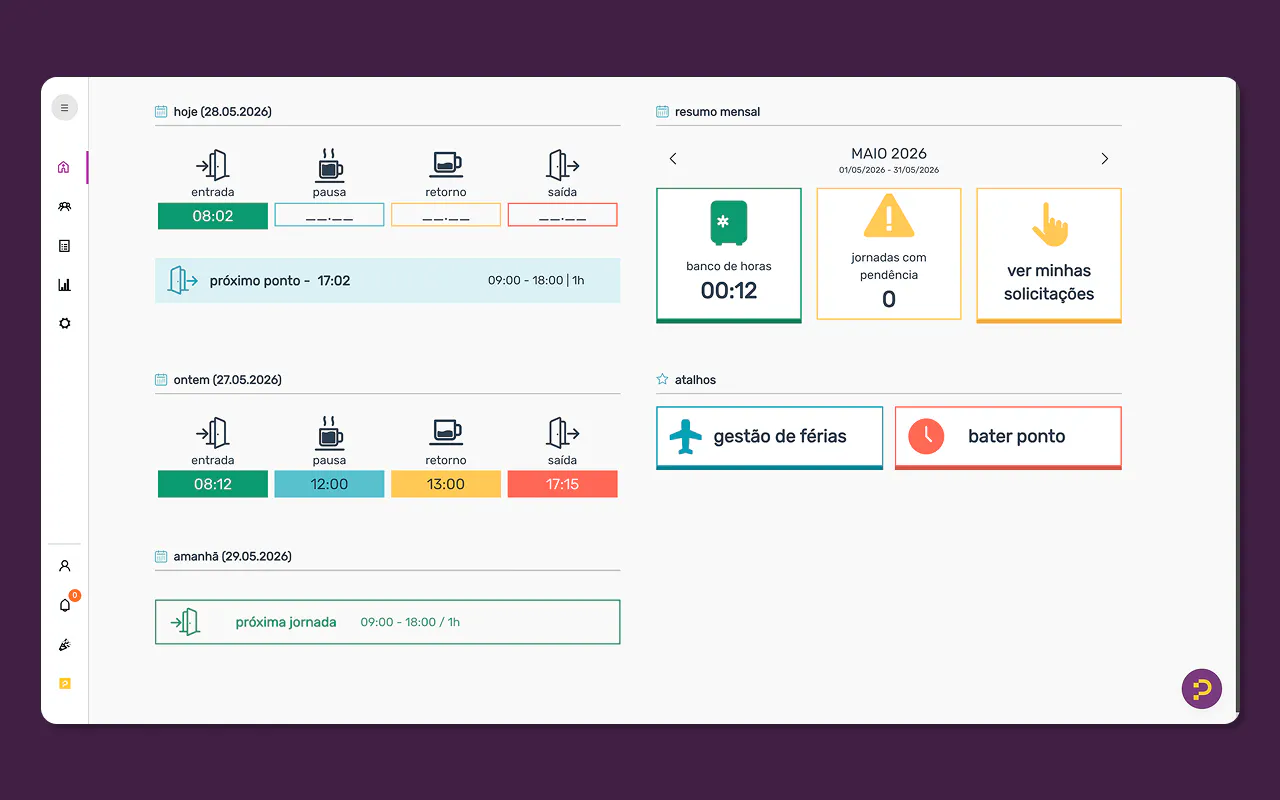This screenshot has height=800, width=1280.
Task: Open the gestão de férias shortcut
Action: [x=769, y=437]
